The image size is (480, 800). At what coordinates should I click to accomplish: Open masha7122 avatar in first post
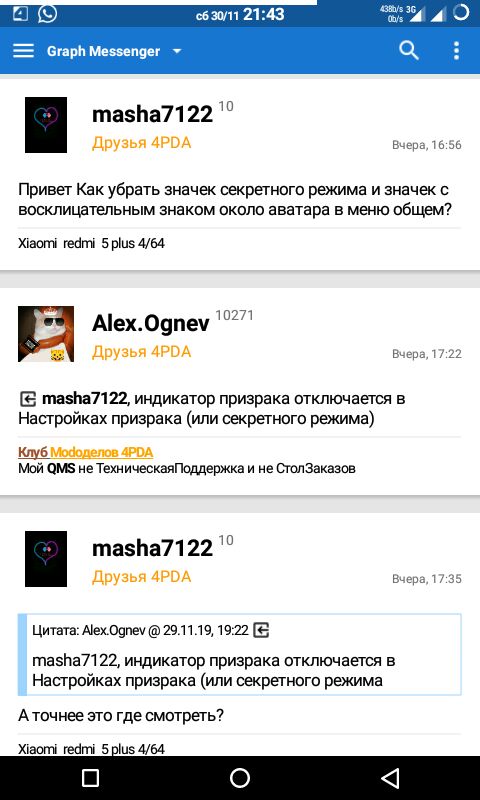pyautogui.click(x=46, y=125)
